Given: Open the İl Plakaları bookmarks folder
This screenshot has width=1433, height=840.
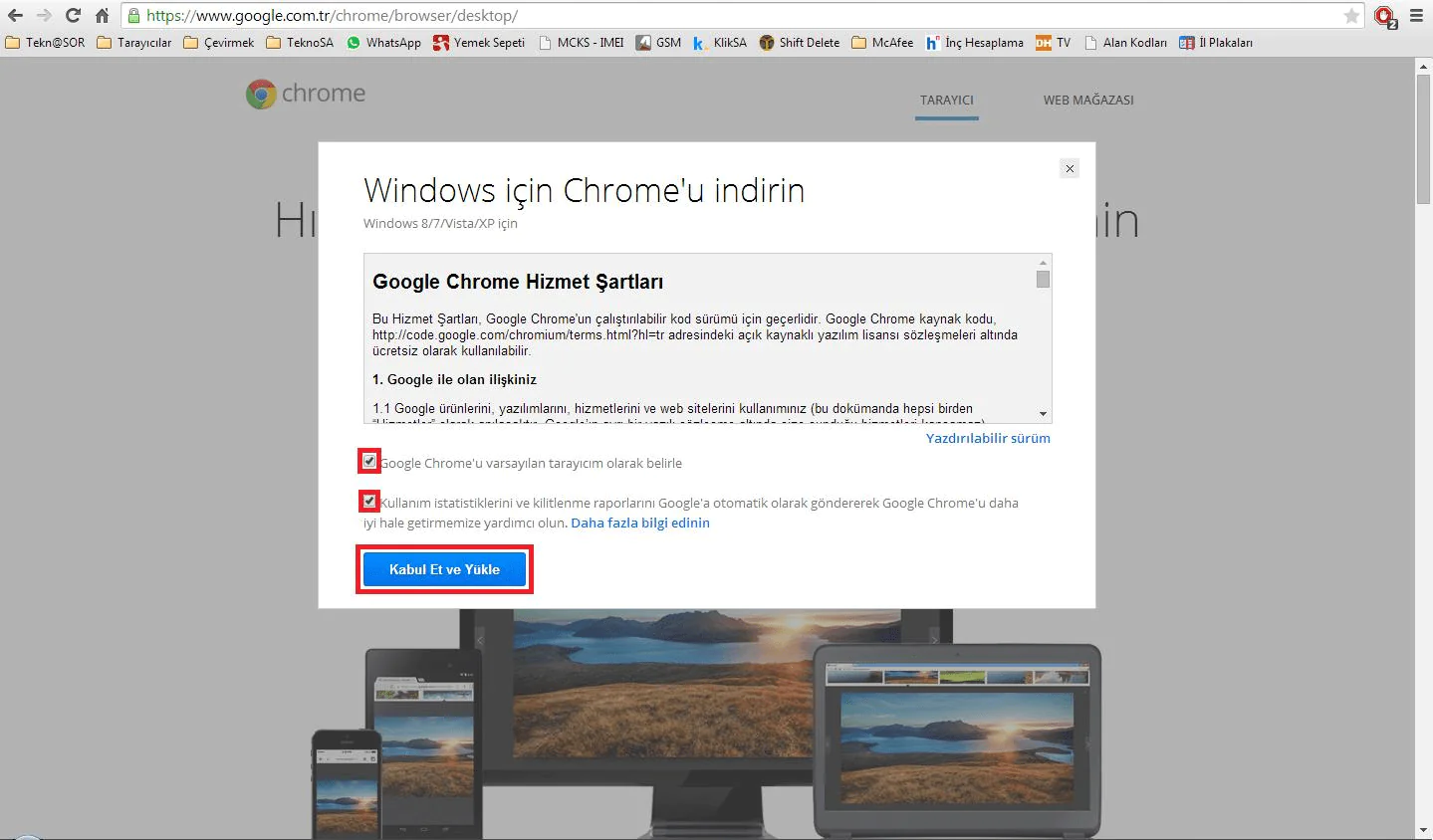Looking at the screenshot, I should click(1215, 43).
